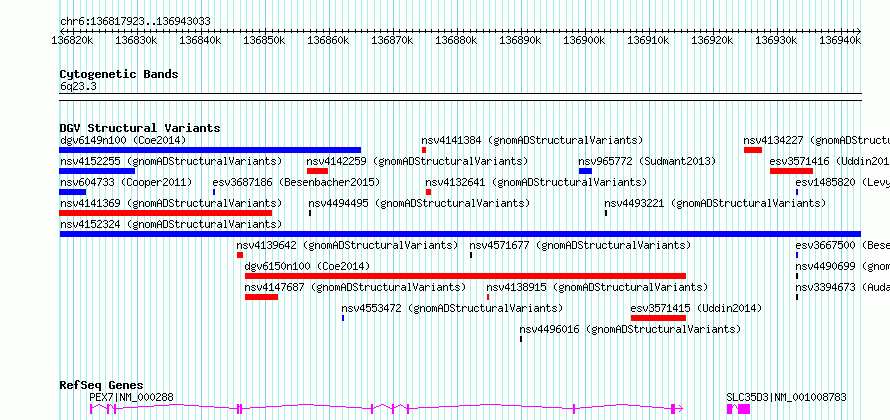The height and width of the screenshot is (420, 890).
Task: Click the RefSeq Genes track title
Action: tap(102, 385)
